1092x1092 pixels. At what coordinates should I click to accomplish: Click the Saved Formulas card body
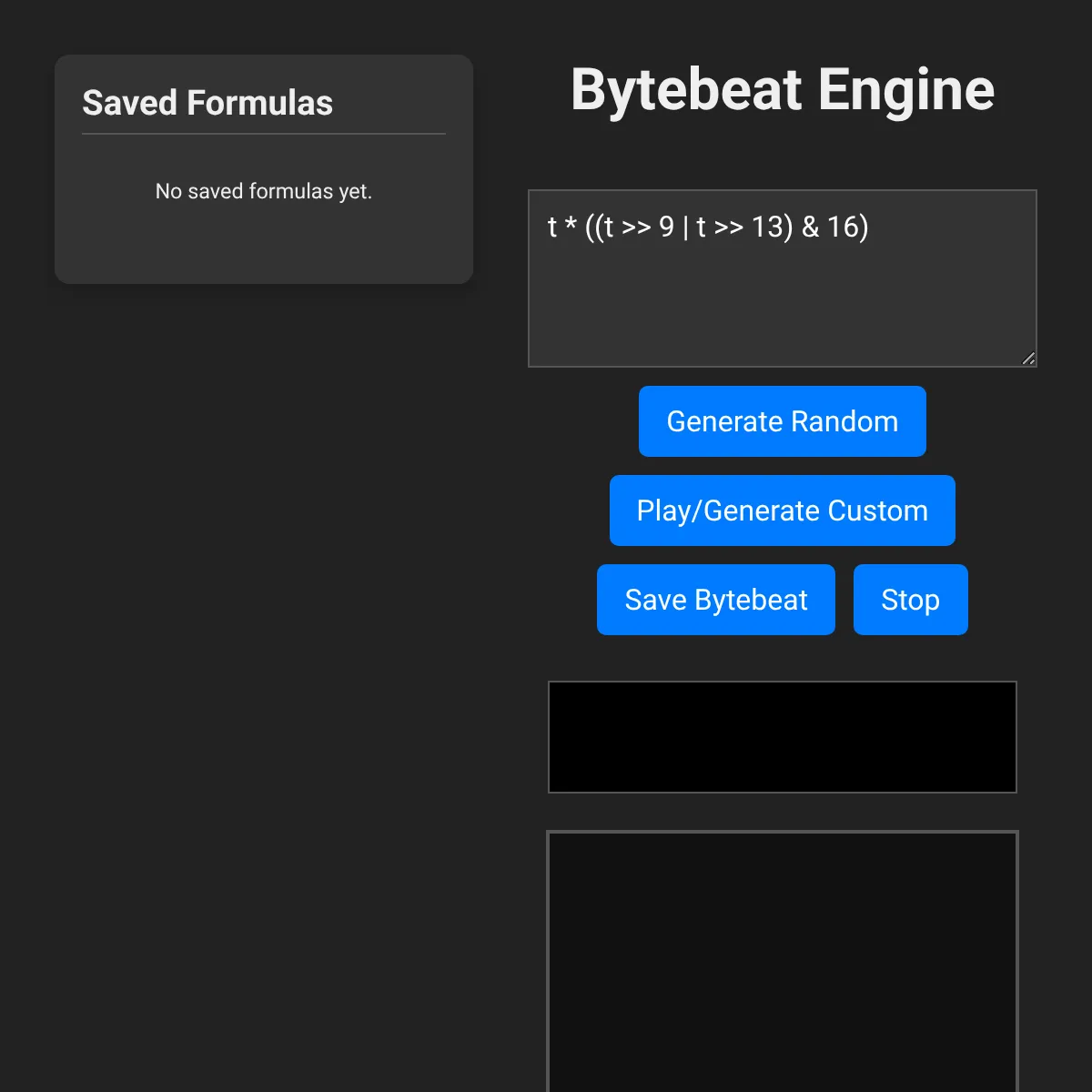[263, 241]
